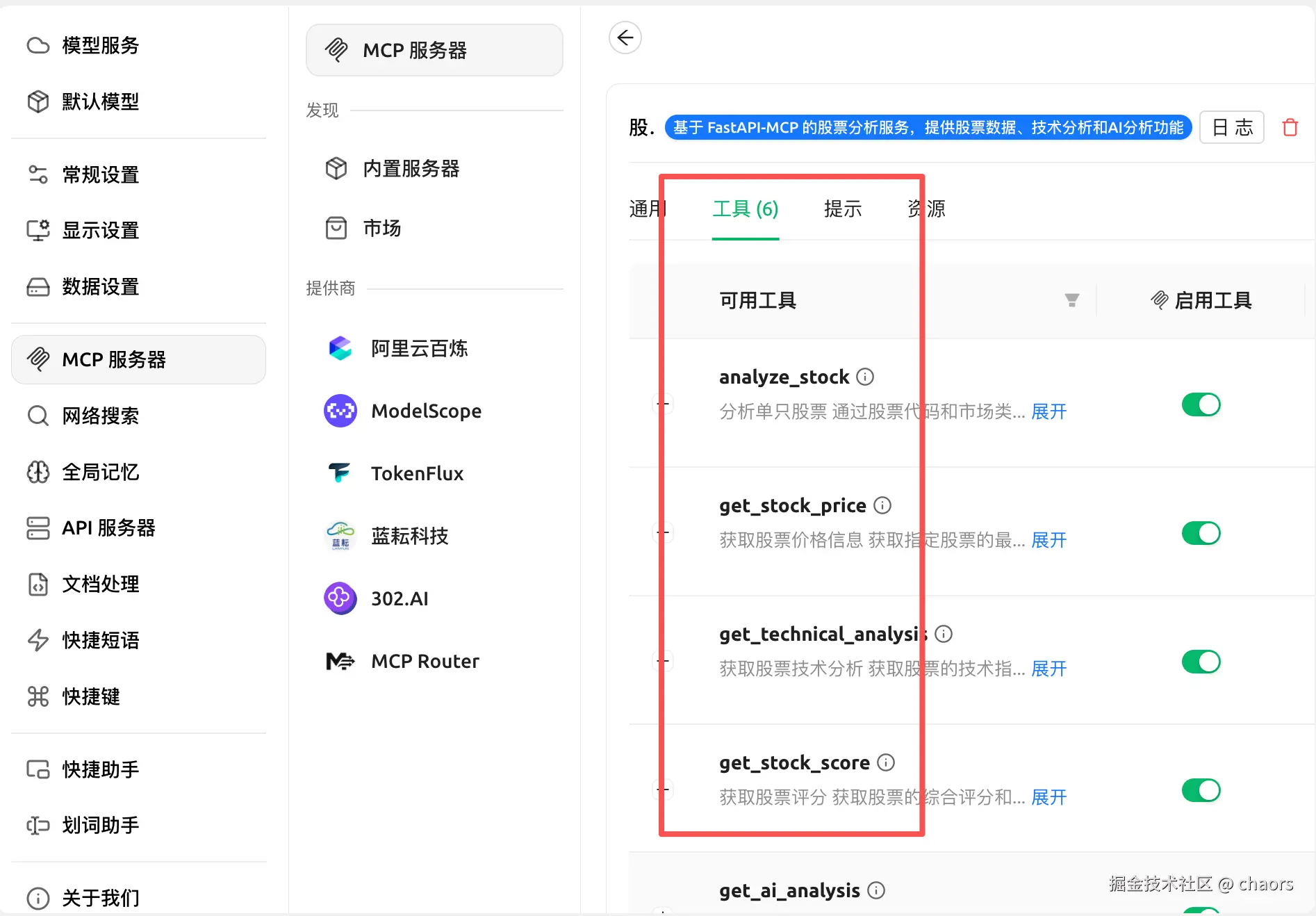Open the 日志 log button
Screen dimensions: 1316x916
(1232, 127)
